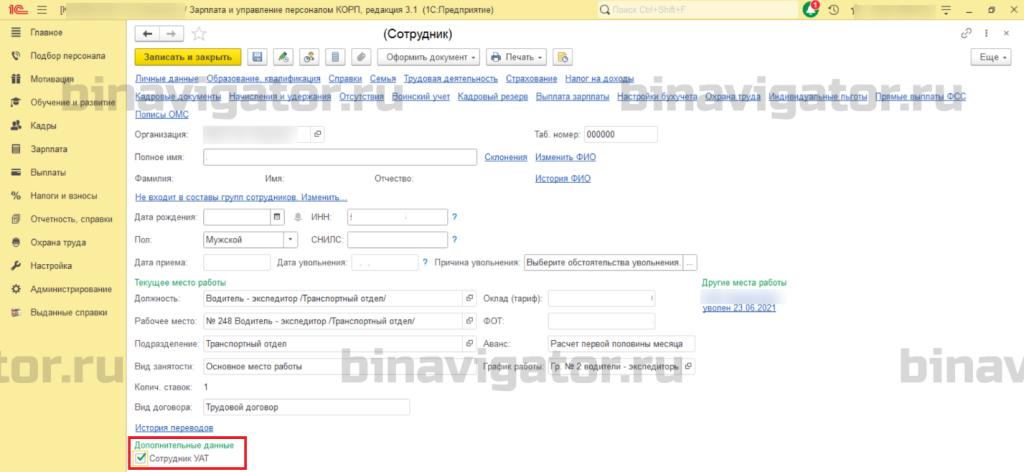
Task: Open the Воинский учет link
Action: 421,97
